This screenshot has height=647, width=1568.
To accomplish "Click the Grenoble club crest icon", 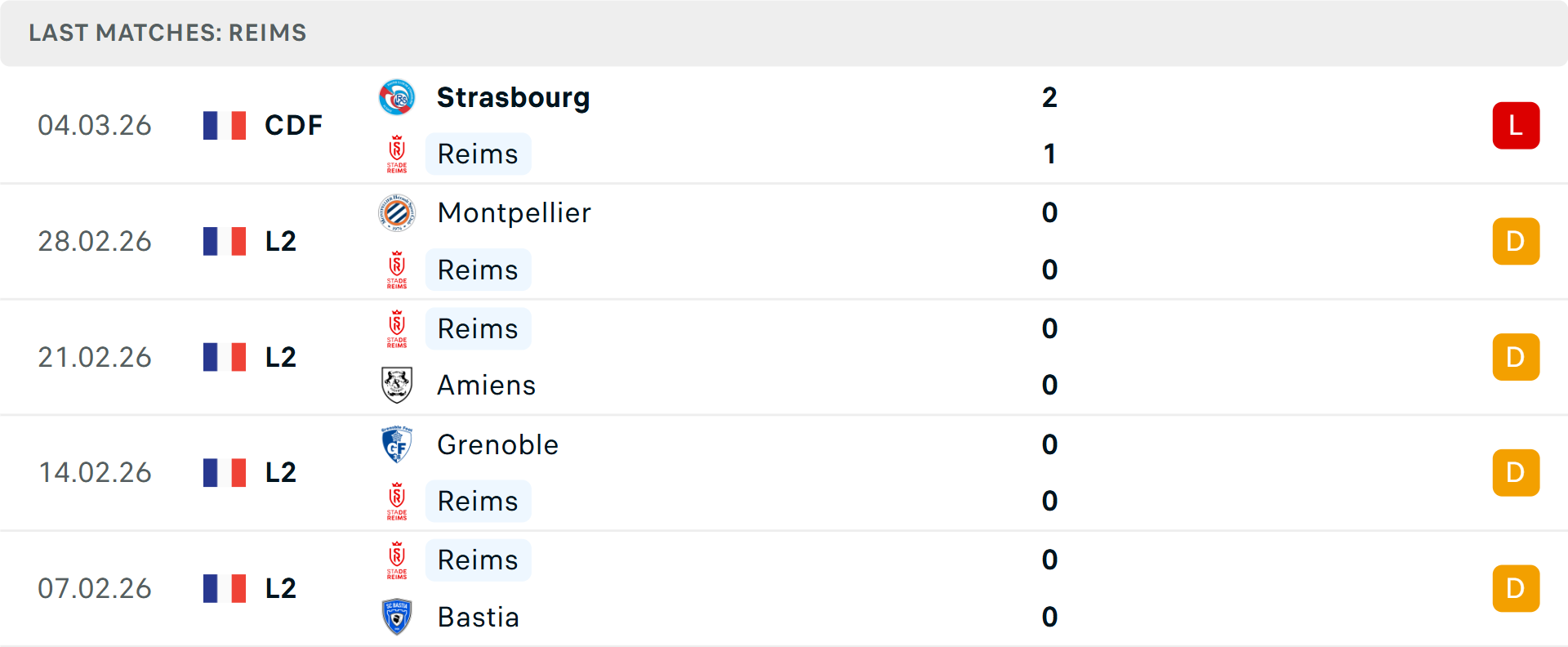I will (x=397, y=444).
